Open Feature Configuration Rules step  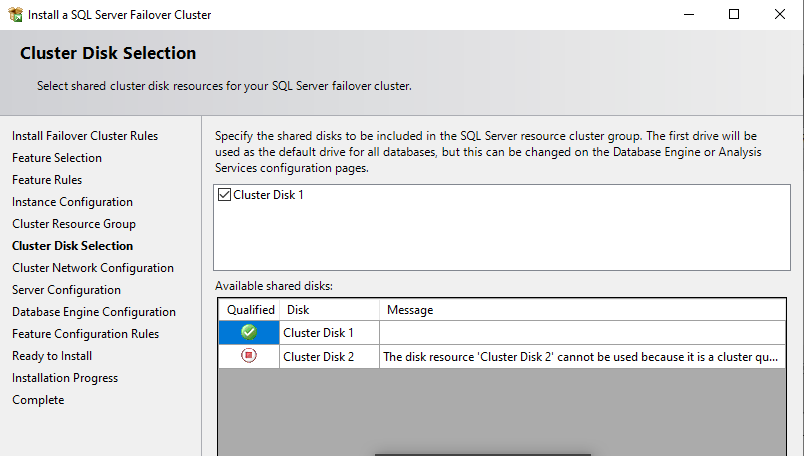point(86,334)
